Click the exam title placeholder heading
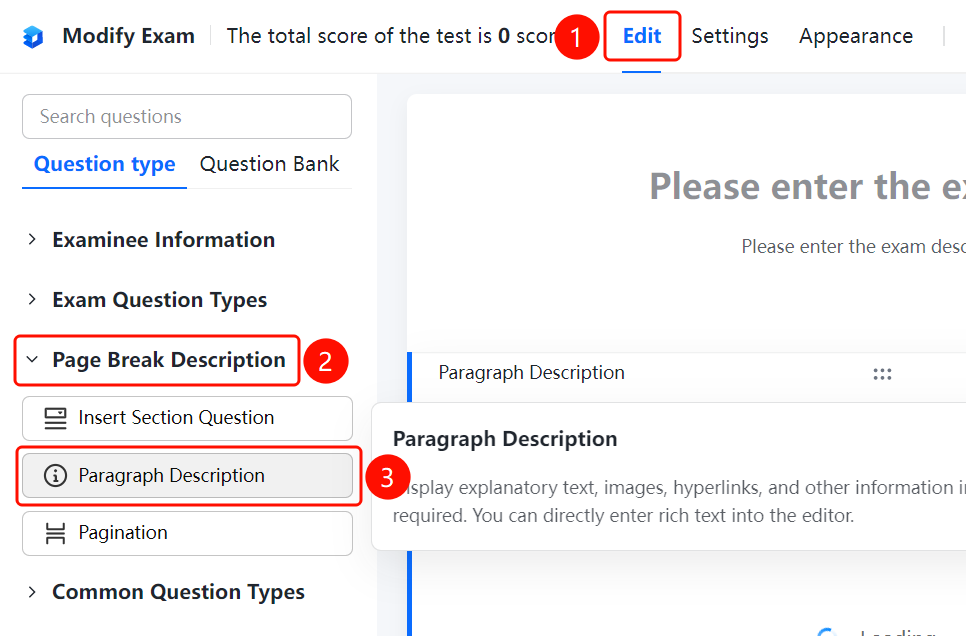This screenshot has width=966, height=636. [x=808, y=187]
